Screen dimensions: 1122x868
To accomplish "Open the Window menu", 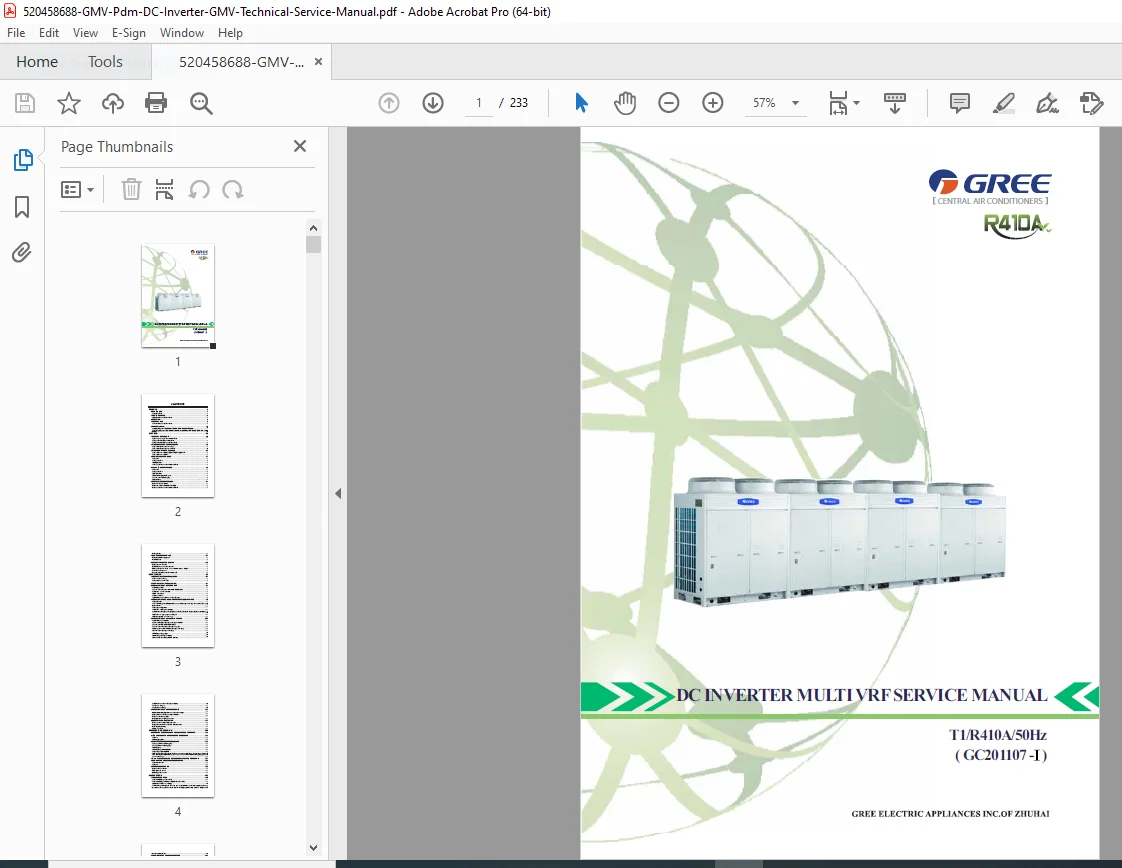I will [x=182, y=33].
